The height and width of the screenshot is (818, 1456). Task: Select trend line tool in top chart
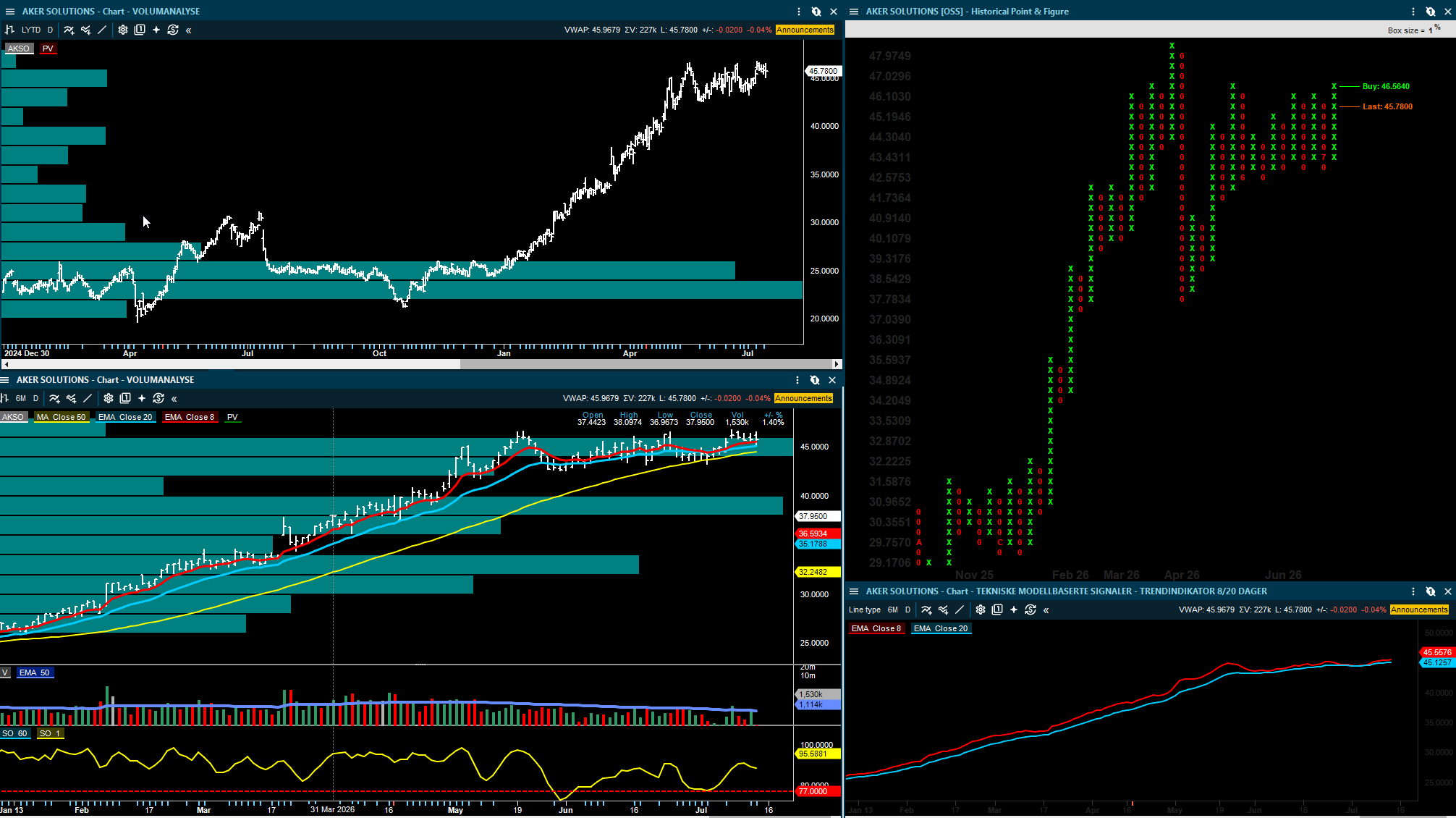(x=102, y=30)
